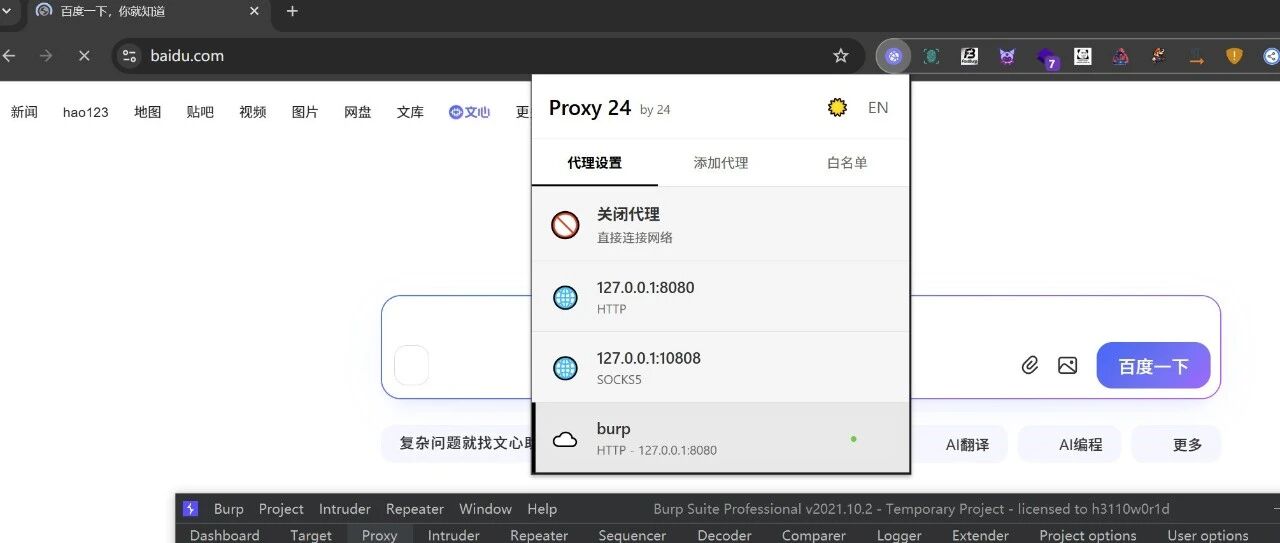1280x543 pixels.
Task: Go forward with the browser arrow button
Action: (46, 56)
